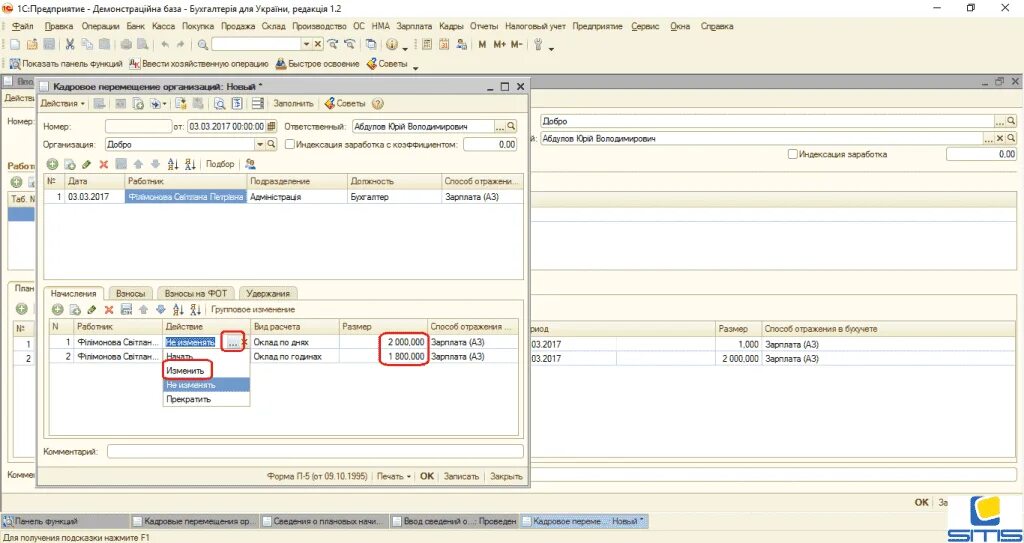Switch to Панель функций window tab
Viewport: 1024px width, 543px height.
coord(65,521)
